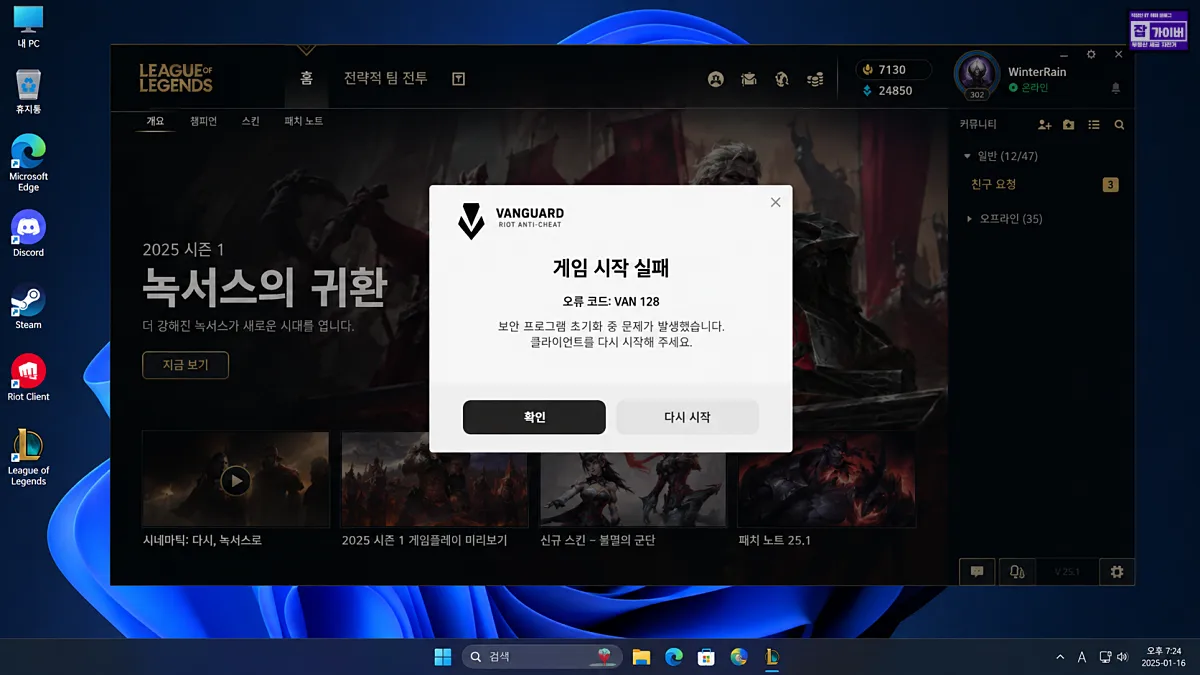Click the League of Legends taskbar icon
The image size is (1200, 675).
772,657
